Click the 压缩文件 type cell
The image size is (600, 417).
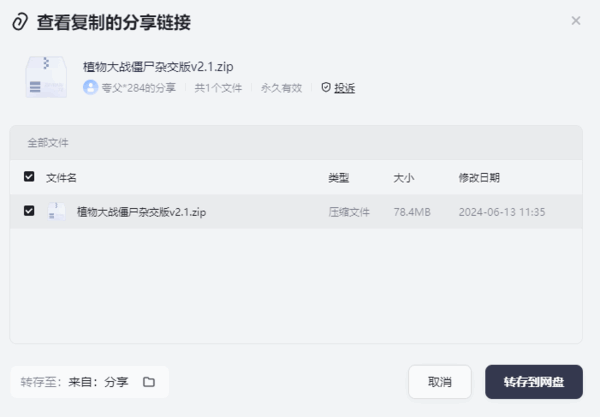pos(349,212)
